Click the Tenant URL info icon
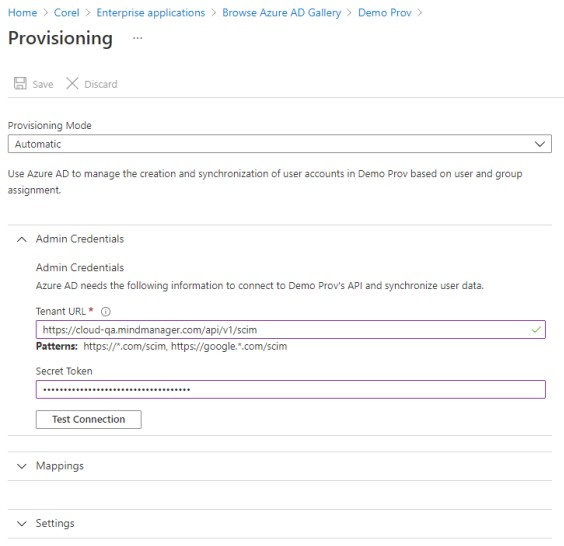The height and width of the screenshot is (546, 564). tap(105, 311)
